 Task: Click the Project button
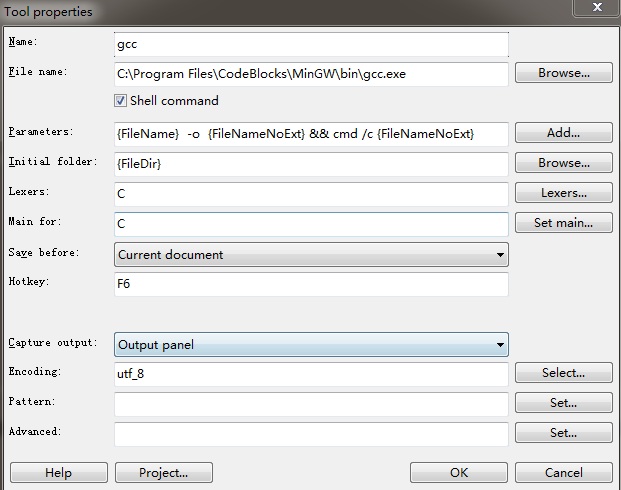[165, 472]
